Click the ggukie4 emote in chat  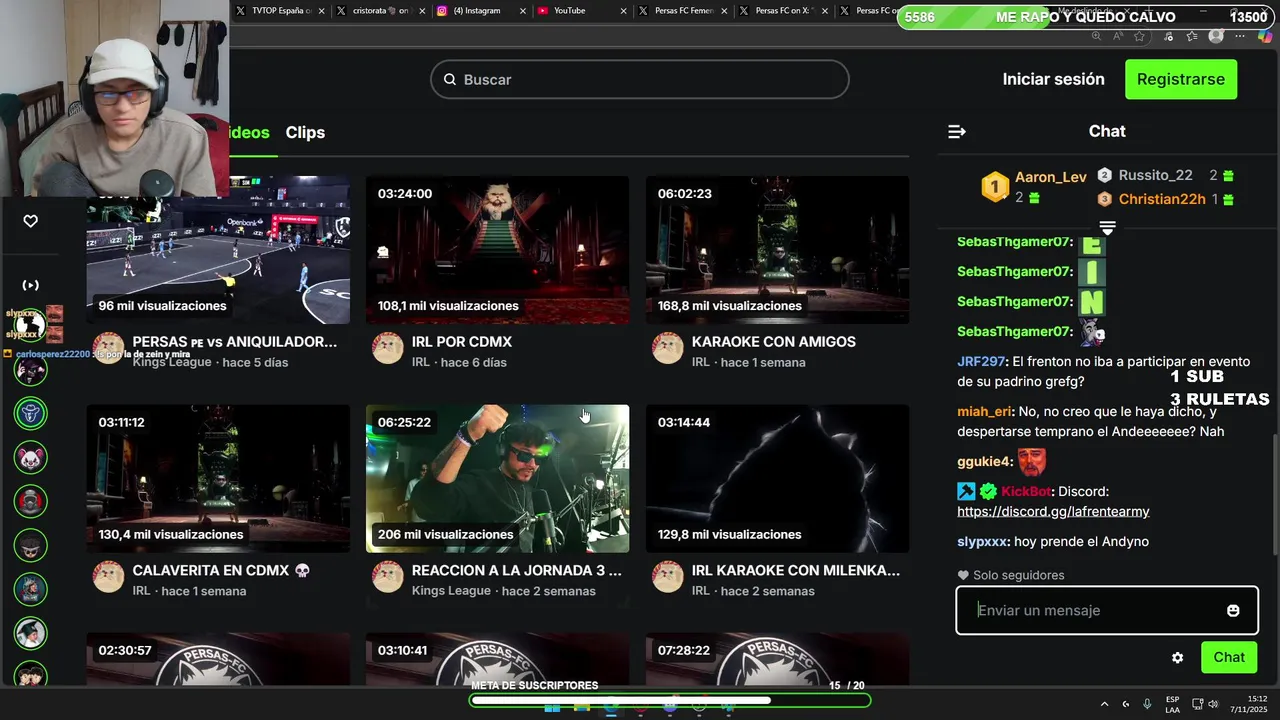pyautogui.click(x=1032, y=461)
